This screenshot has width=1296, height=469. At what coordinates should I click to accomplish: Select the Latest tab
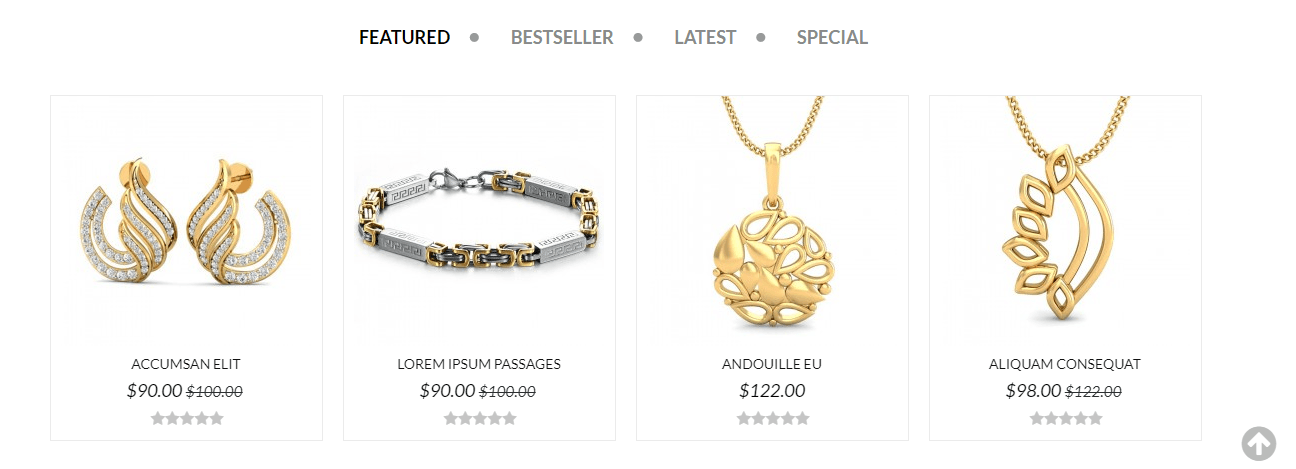[x=705, y=37]
